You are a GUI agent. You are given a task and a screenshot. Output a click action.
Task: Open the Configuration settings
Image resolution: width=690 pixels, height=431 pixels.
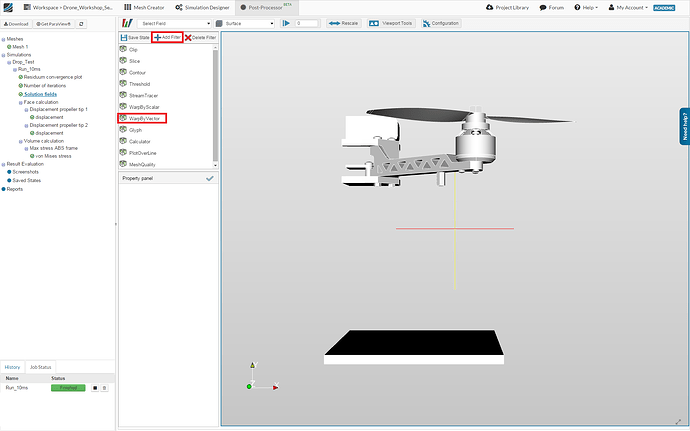point(440,22)
